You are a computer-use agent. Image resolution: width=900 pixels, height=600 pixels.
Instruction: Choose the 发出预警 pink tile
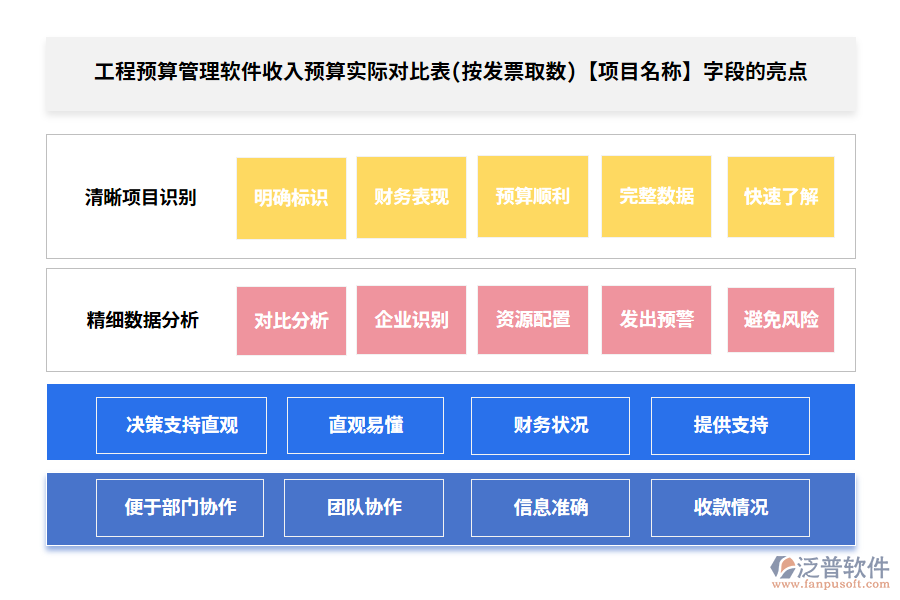click(x=656, y=320)
